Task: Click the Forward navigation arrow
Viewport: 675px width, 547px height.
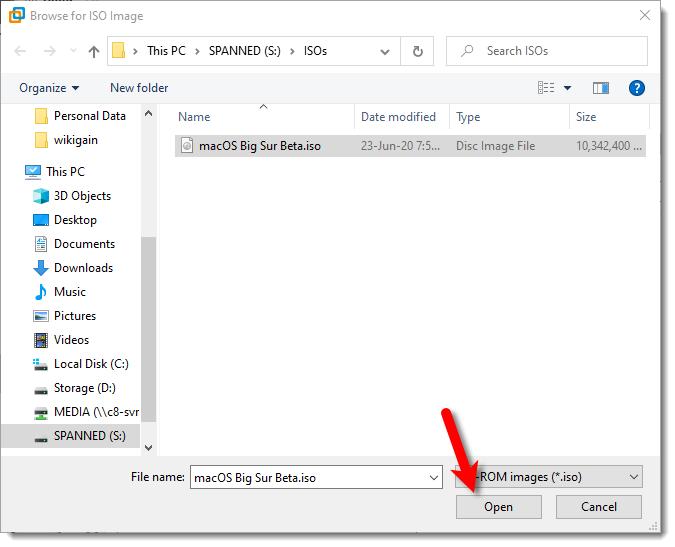Action: click(50, 51)
